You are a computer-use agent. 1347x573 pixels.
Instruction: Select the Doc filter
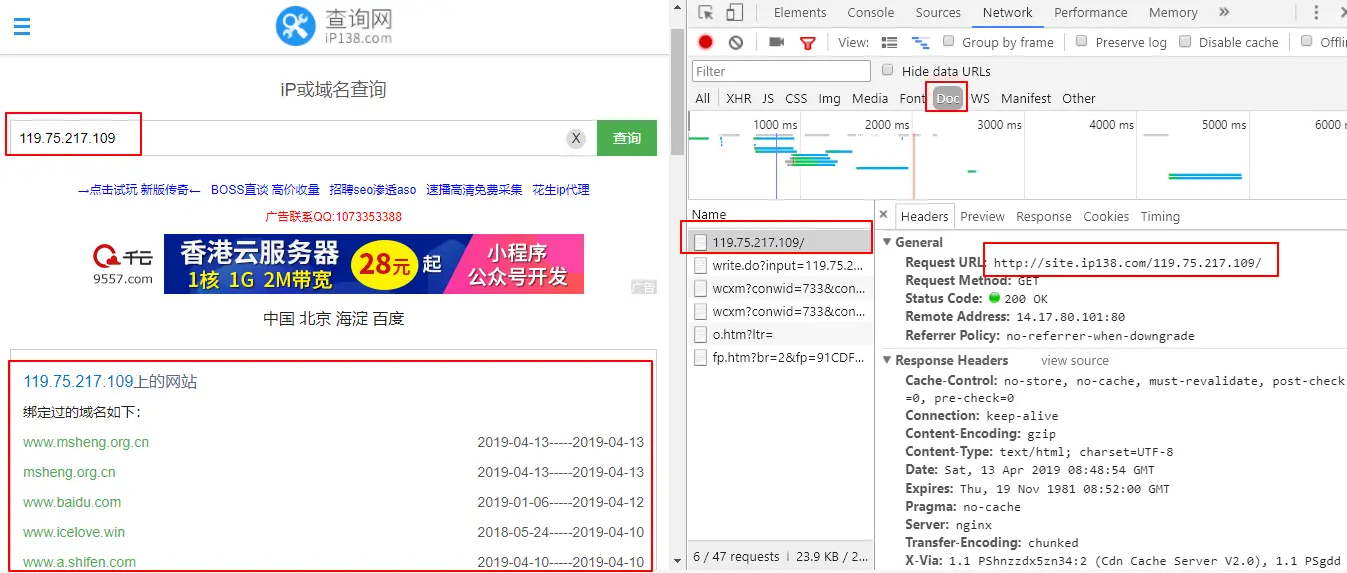pyautogui.click(x=948, y=98)
